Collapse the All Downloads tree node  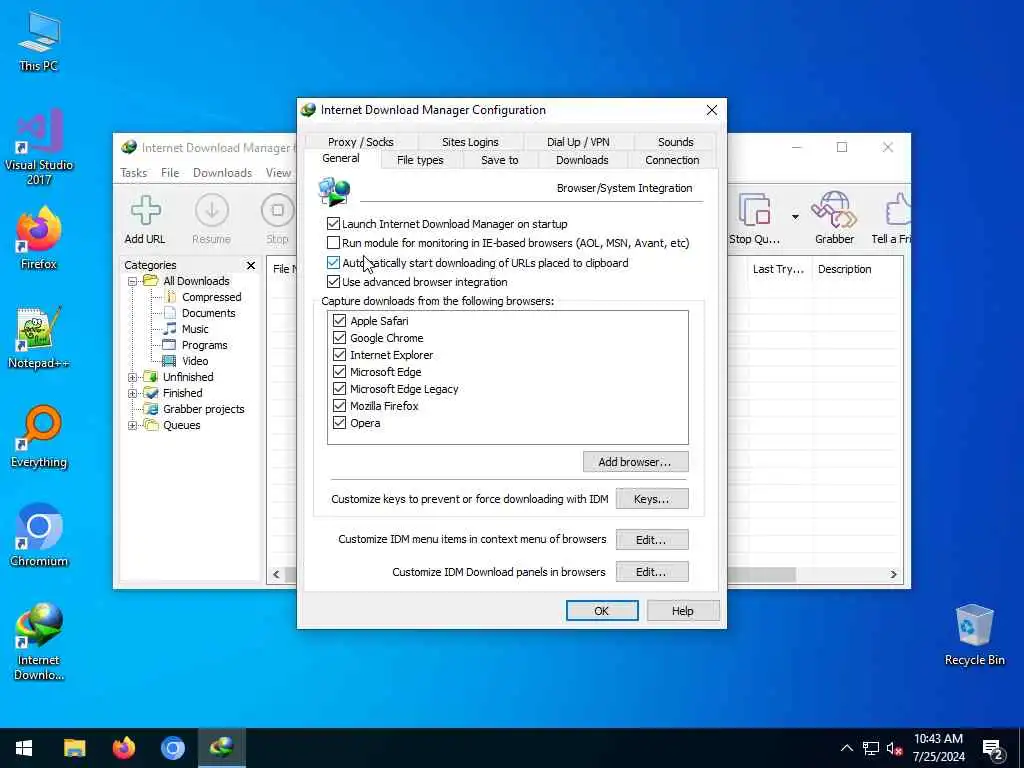pos(133,281)
